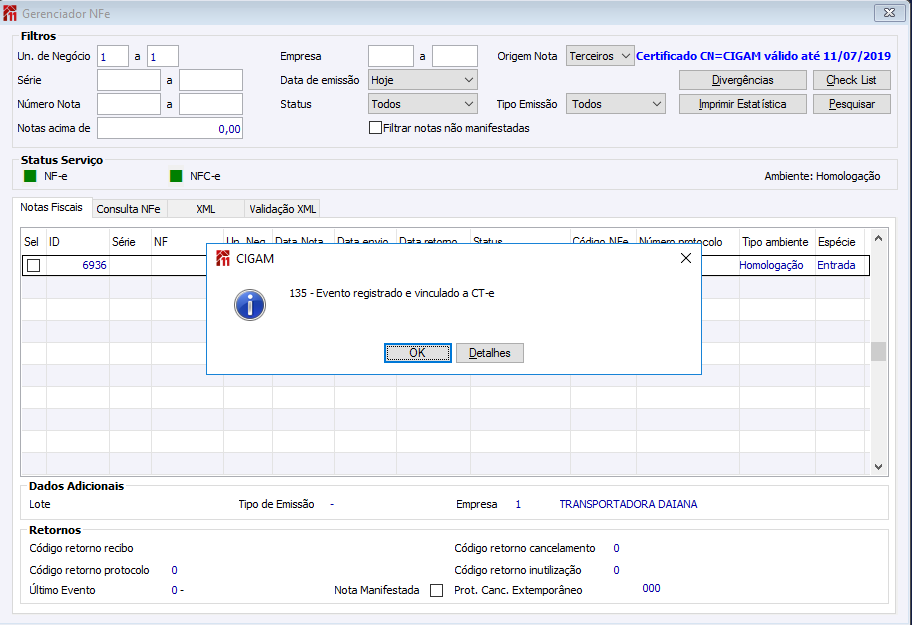Click the NF column header
The width and height of the screenshot is (912, 625).
tap(187, 242)
